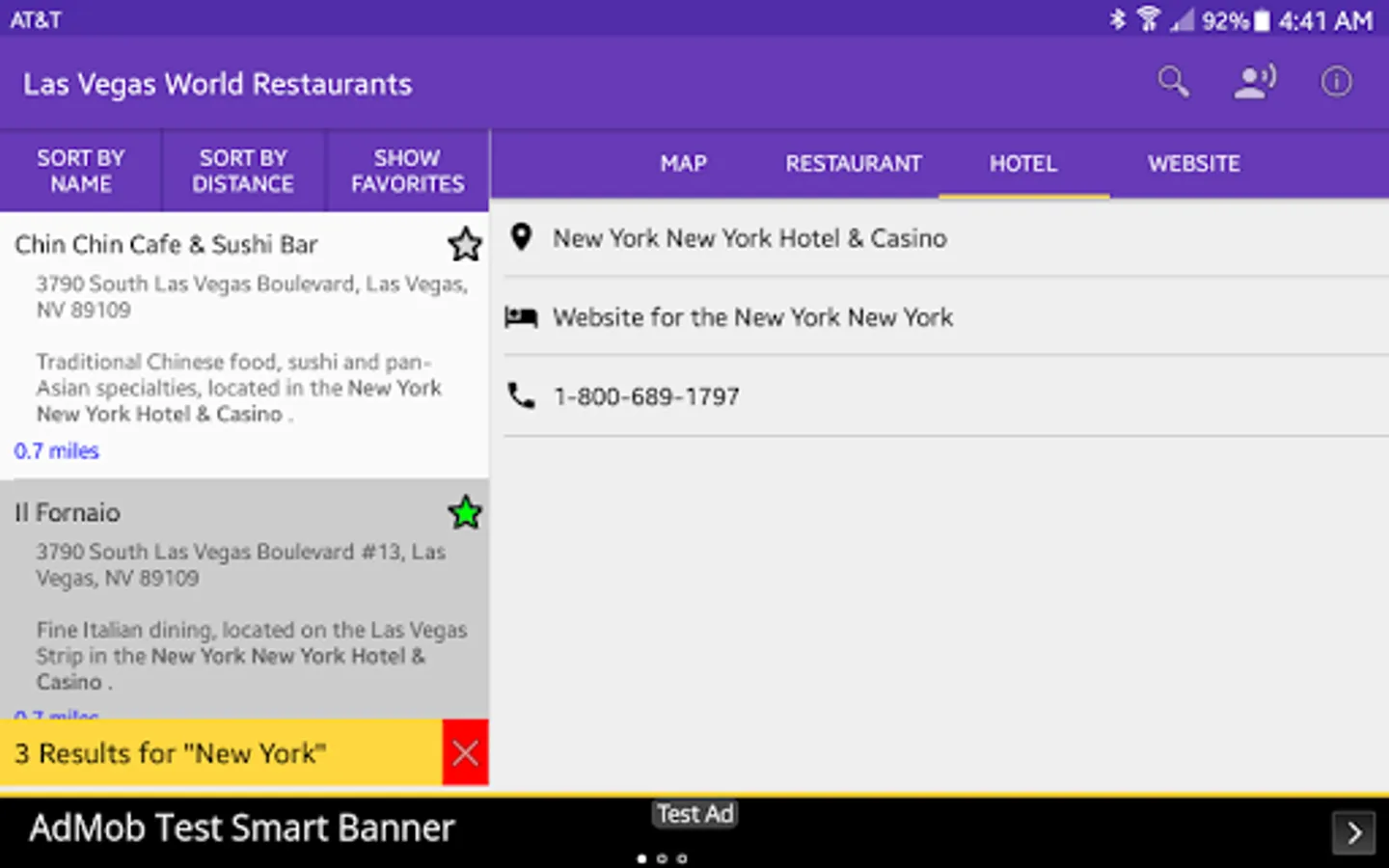Open Website for the New York New York
Screen dimensions: 1389x868
(x=946, y=317)
